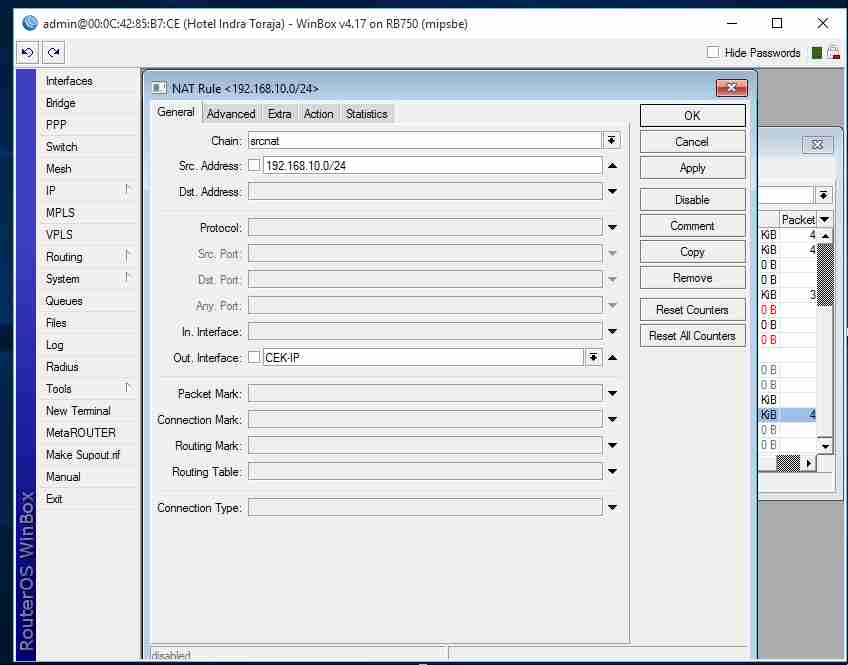Switch to the Action tab
The image size is (848, 665).
[x=319, y=114]
